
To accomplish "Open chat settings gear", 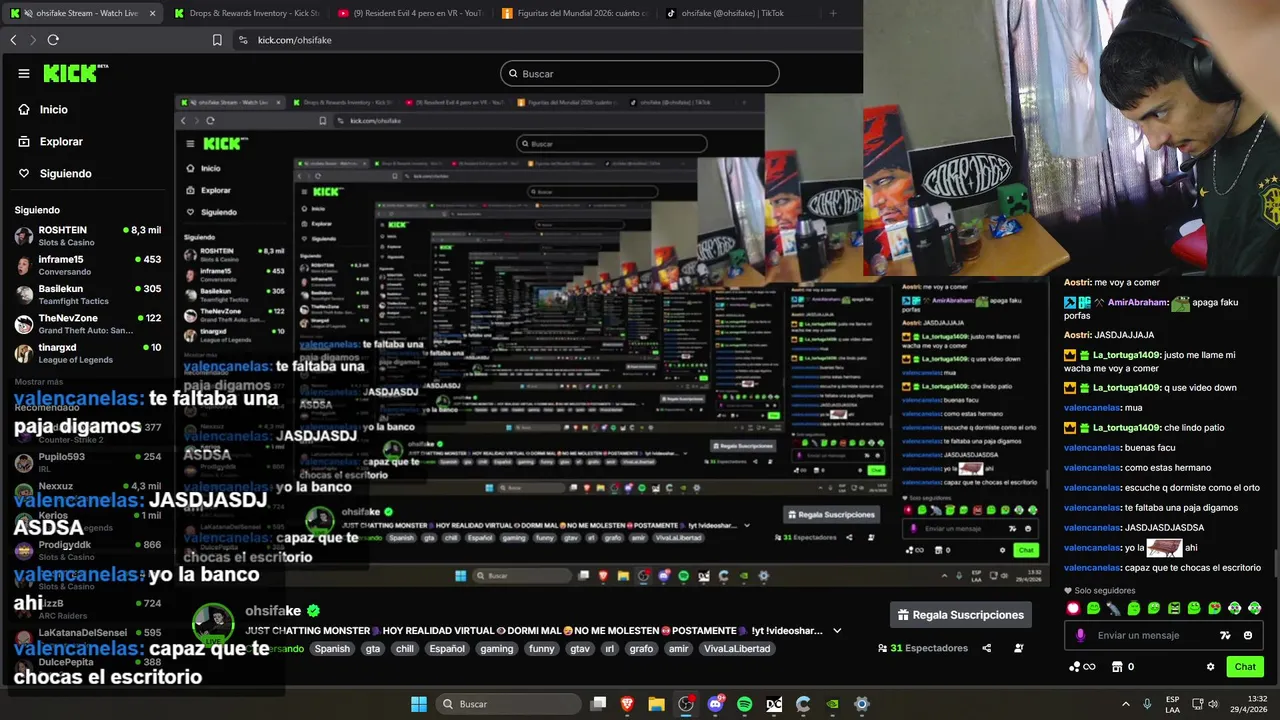I will (1210, 667).
